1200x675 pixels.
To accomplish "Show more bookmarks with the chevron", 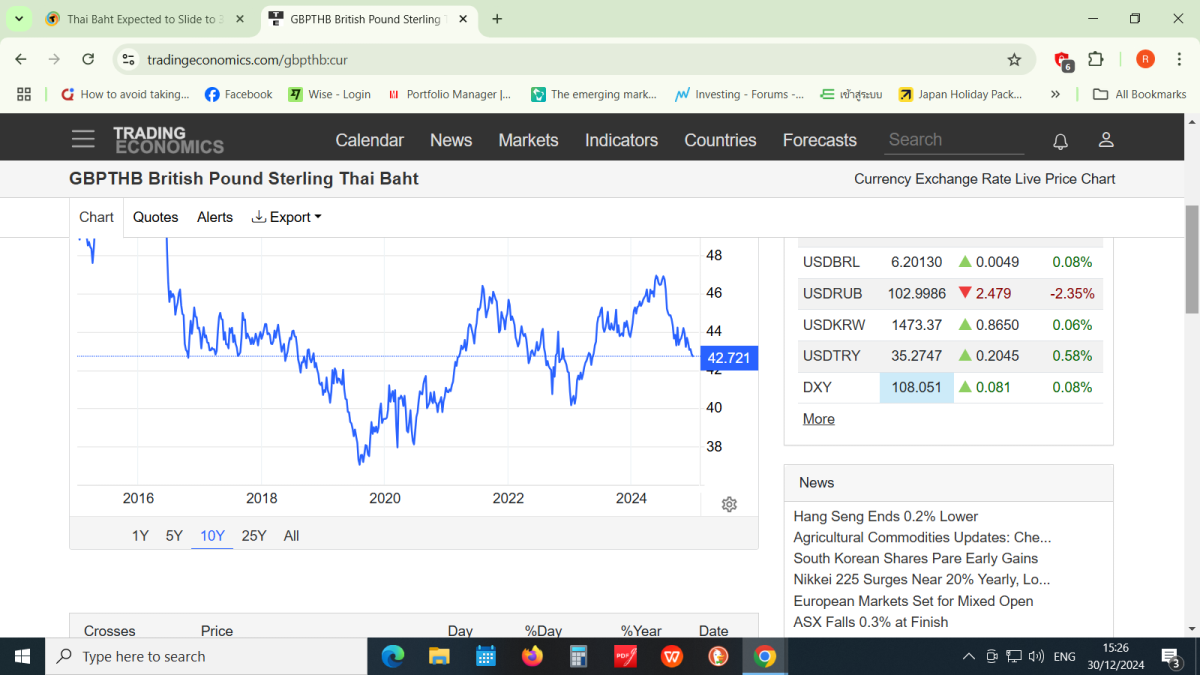I will coord(1055,94).
